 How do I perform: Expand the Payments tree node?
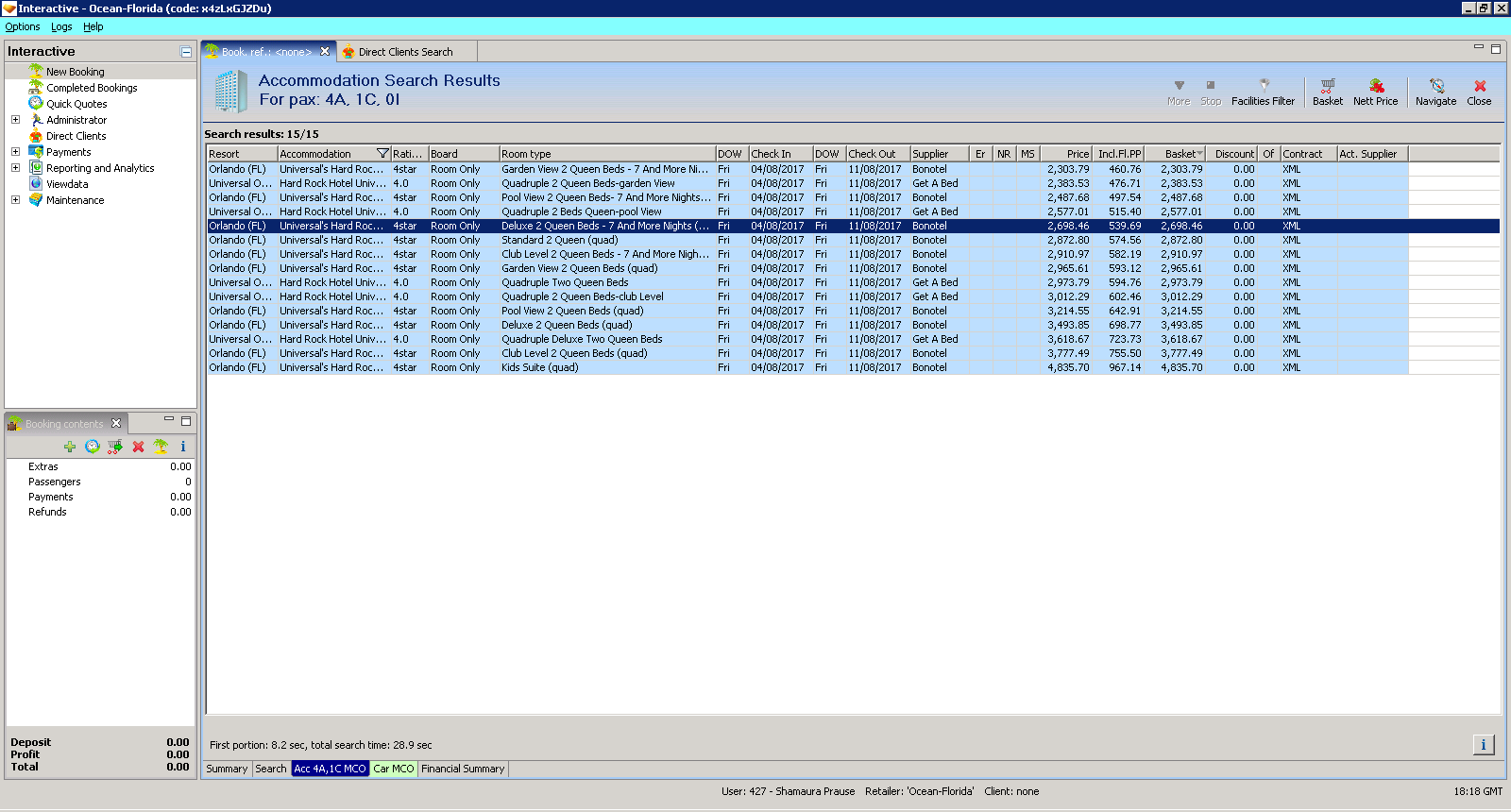pos(15,152)
